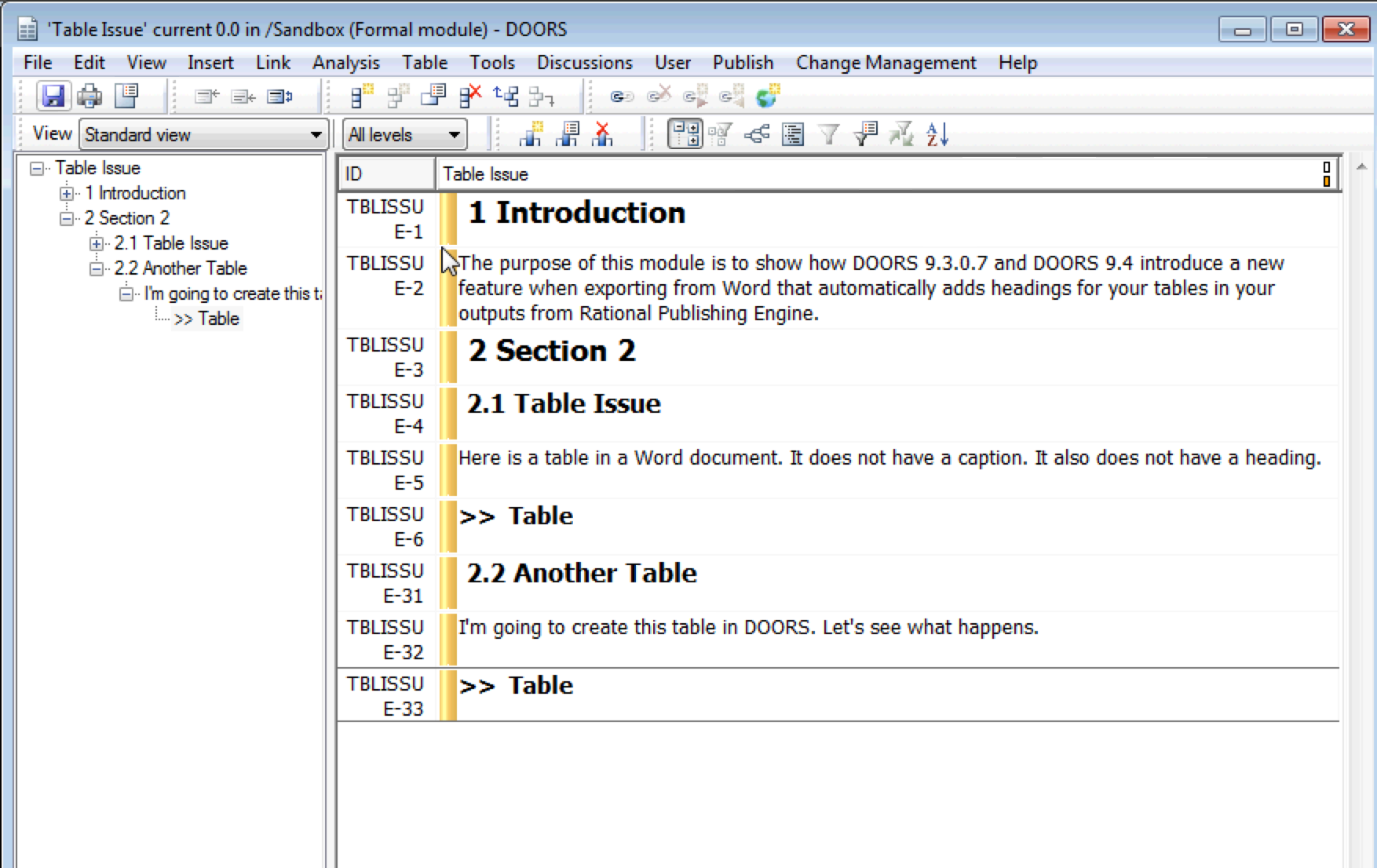The height and width of the screenshot is (868, 1377).
Task: Expand the 1 Introduction tree node
Action: [x=67, y=193]
